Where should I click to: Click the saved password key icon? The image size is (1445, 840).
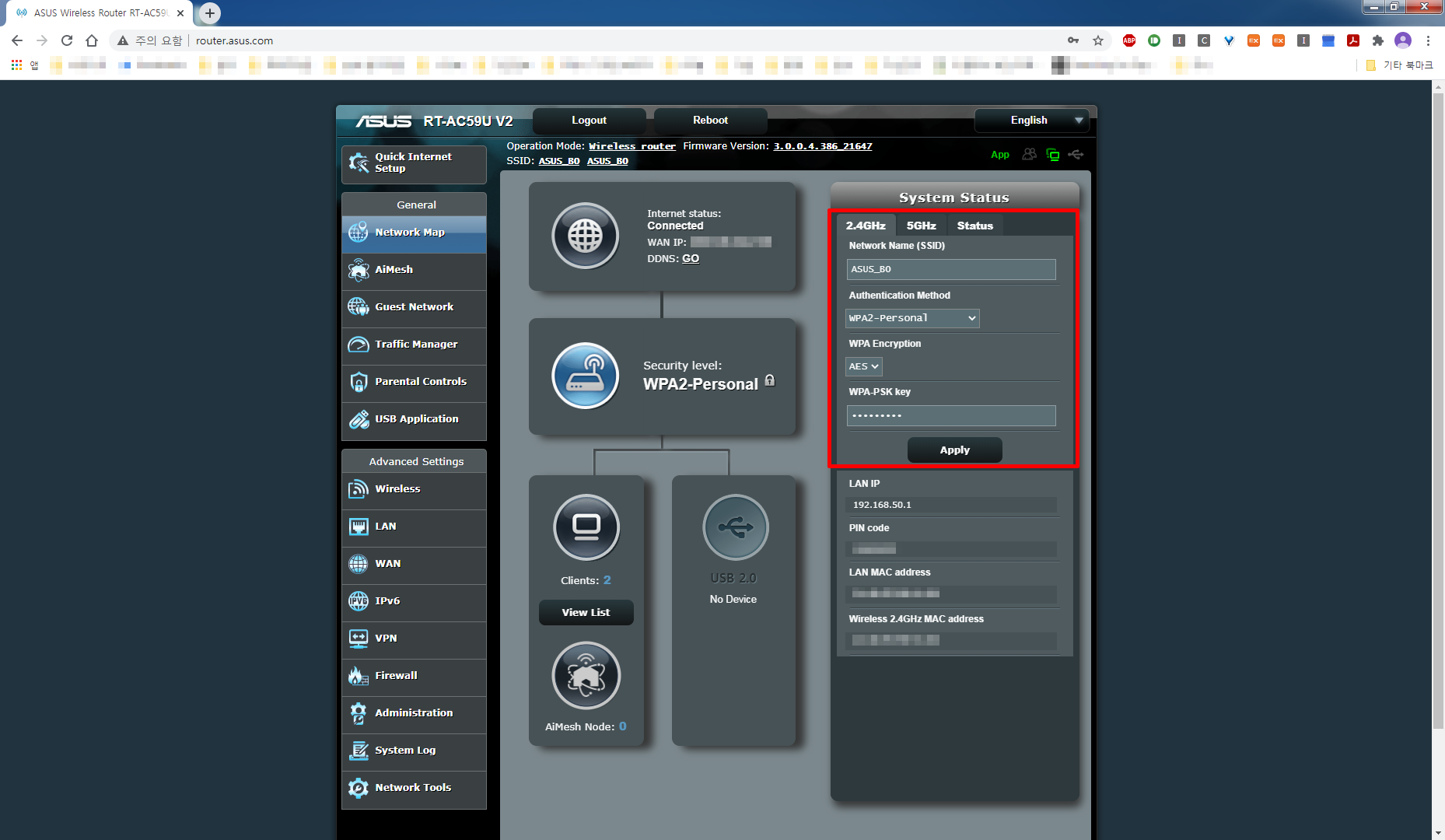[x=1073, y=40]
